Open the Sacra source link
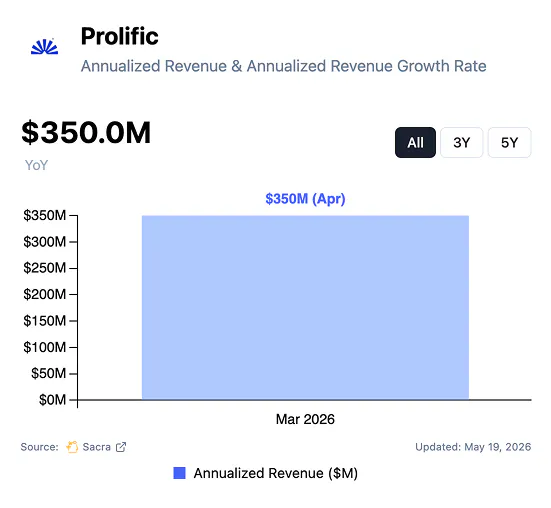The width and height of the screenshot is (551, 508). [x=96, y=447]
